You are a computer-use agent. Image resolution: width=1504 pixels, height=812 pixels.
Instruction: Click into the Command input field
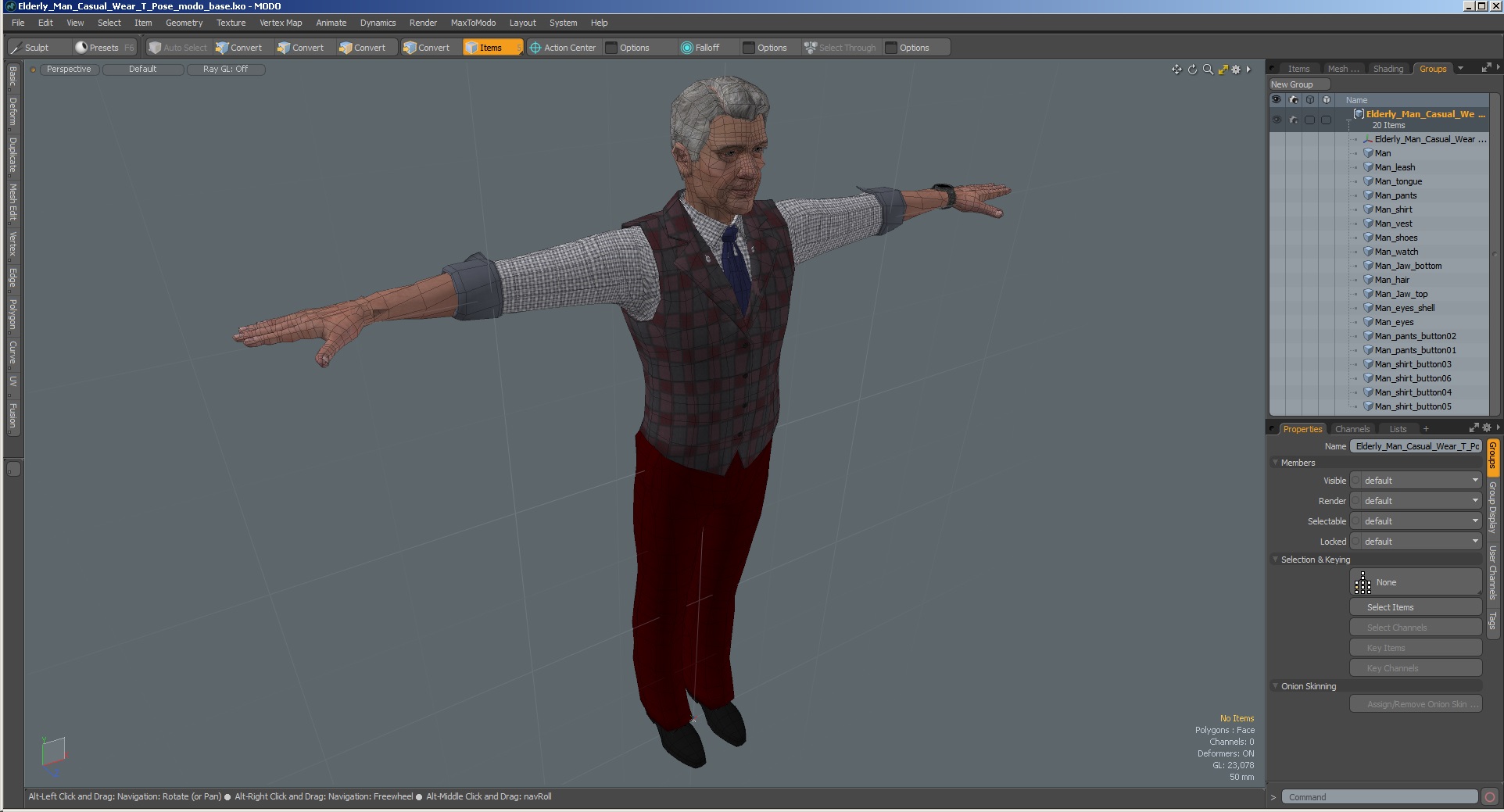click(1380, 797)
